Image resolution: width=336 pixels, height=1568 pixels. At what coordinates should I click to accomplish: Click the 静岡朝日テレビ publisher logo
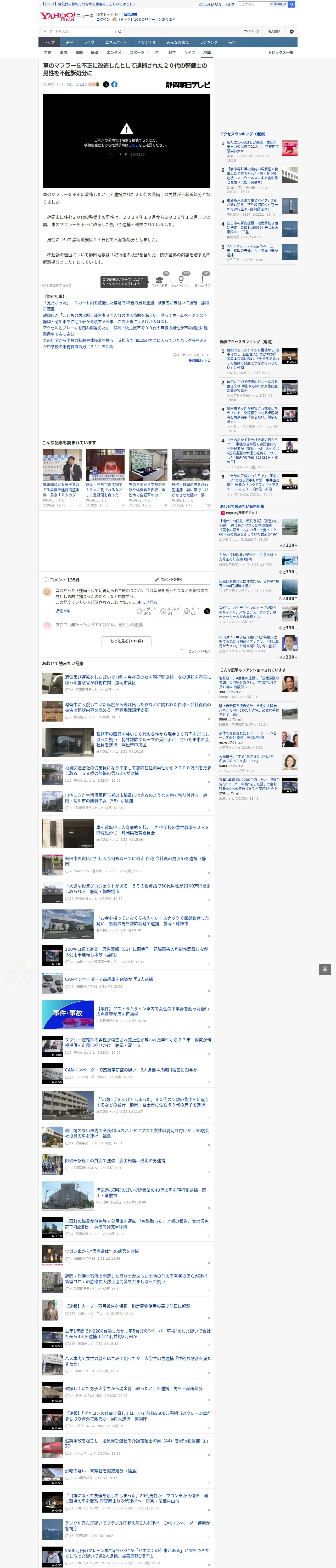pyautogui.click(x=188, y=85)
